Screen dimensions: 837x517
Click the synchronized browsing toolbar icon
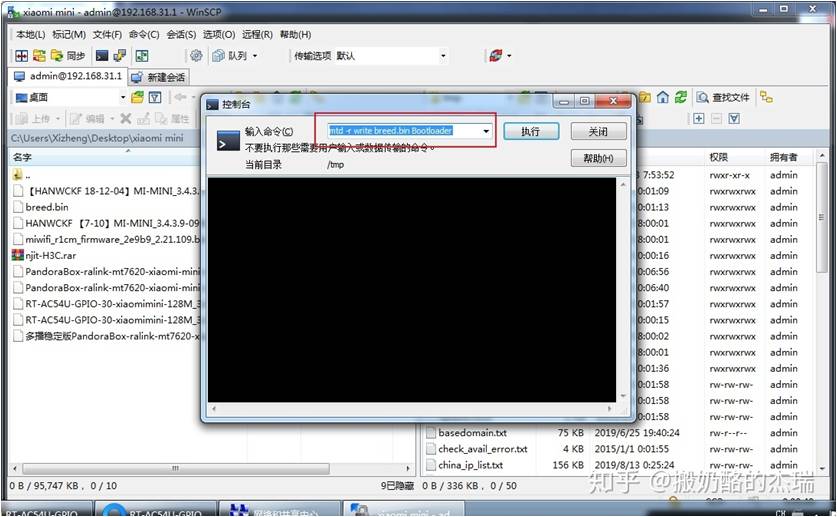pos(39,55)
